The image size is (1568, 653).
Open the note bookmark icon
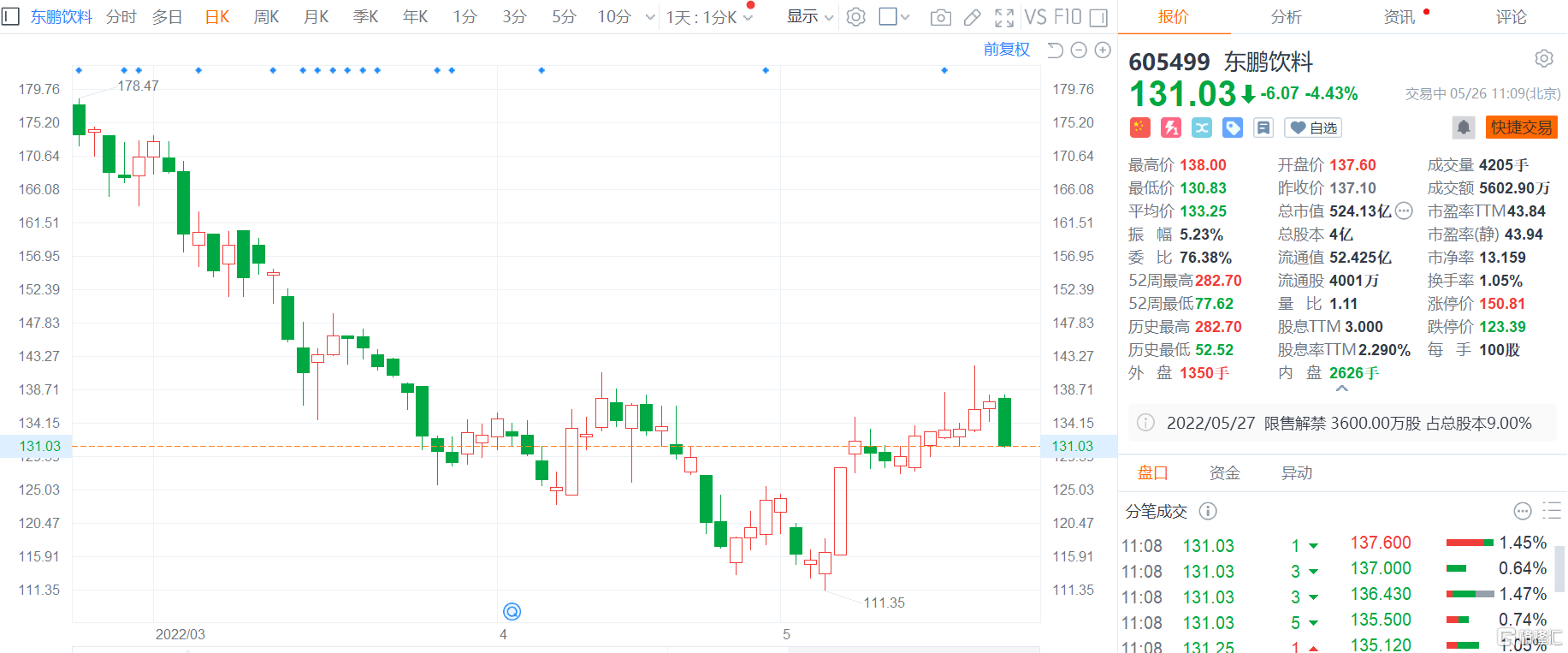click(x=1263, y=128)
